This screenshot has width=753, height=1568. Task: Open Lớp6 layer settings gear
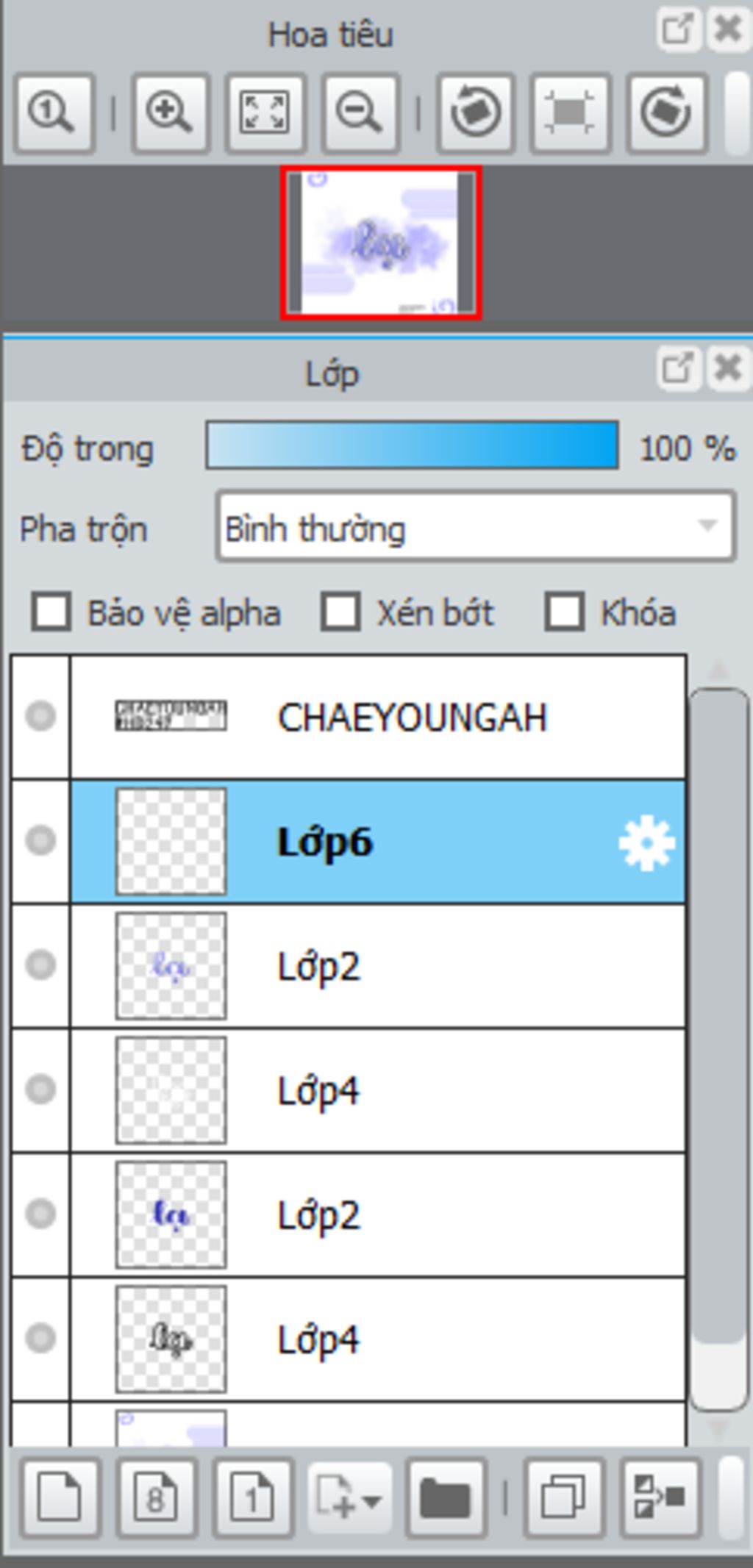click(x=646, y=843)
